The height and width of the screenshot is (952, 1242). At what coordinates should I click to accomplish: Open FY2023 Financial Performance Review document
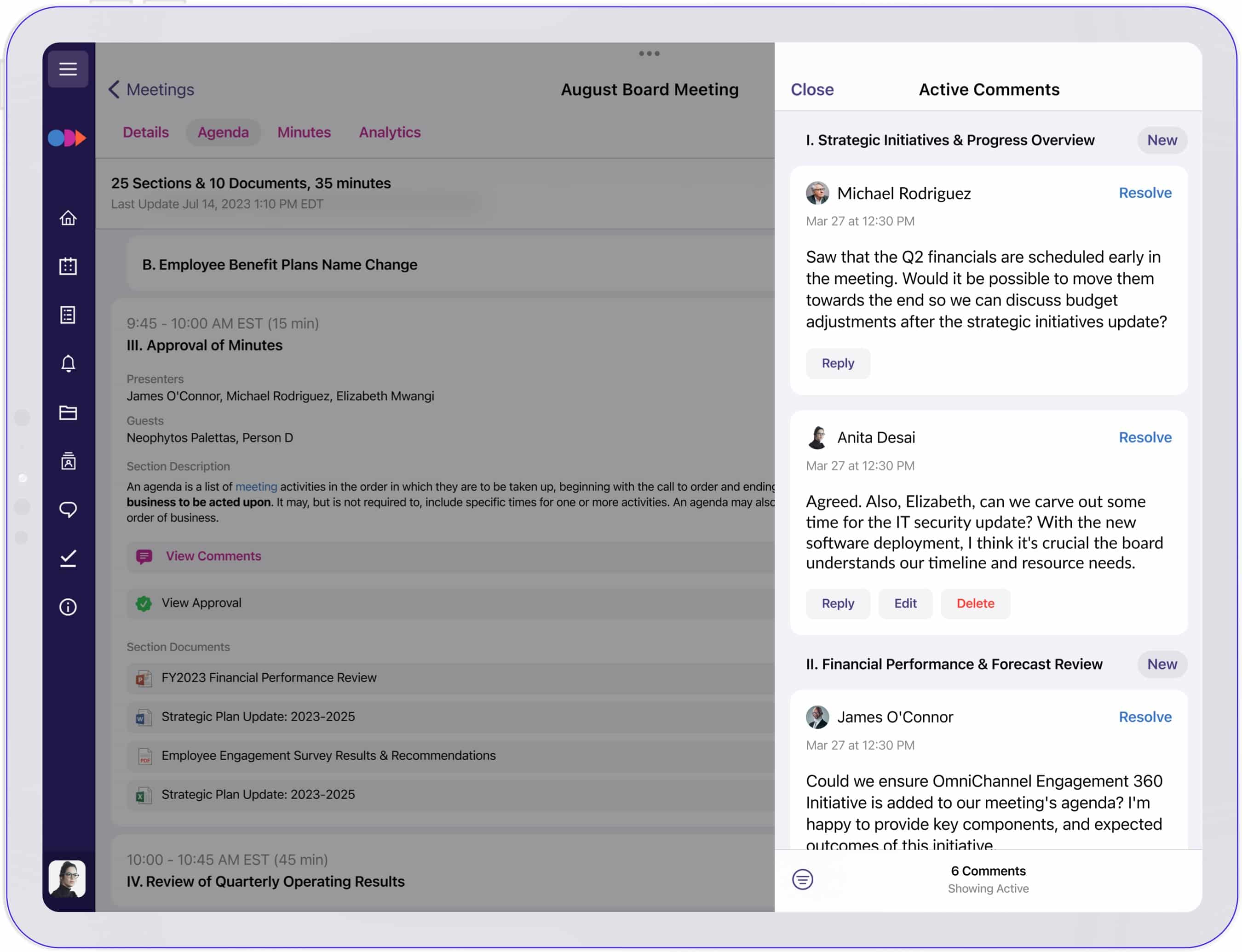tap(269, 678)
